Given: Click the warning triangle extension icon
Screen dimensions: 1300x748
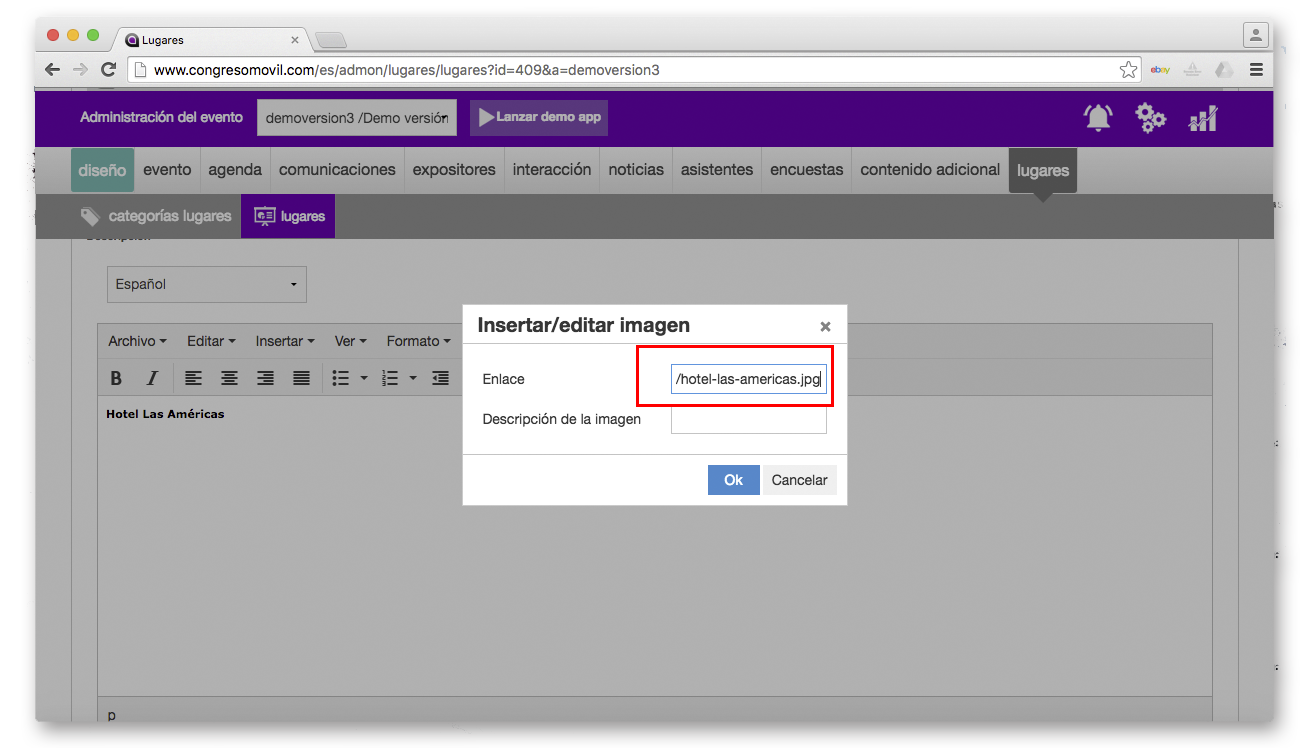Looking at the screenshot, I should pos(1192,70).
